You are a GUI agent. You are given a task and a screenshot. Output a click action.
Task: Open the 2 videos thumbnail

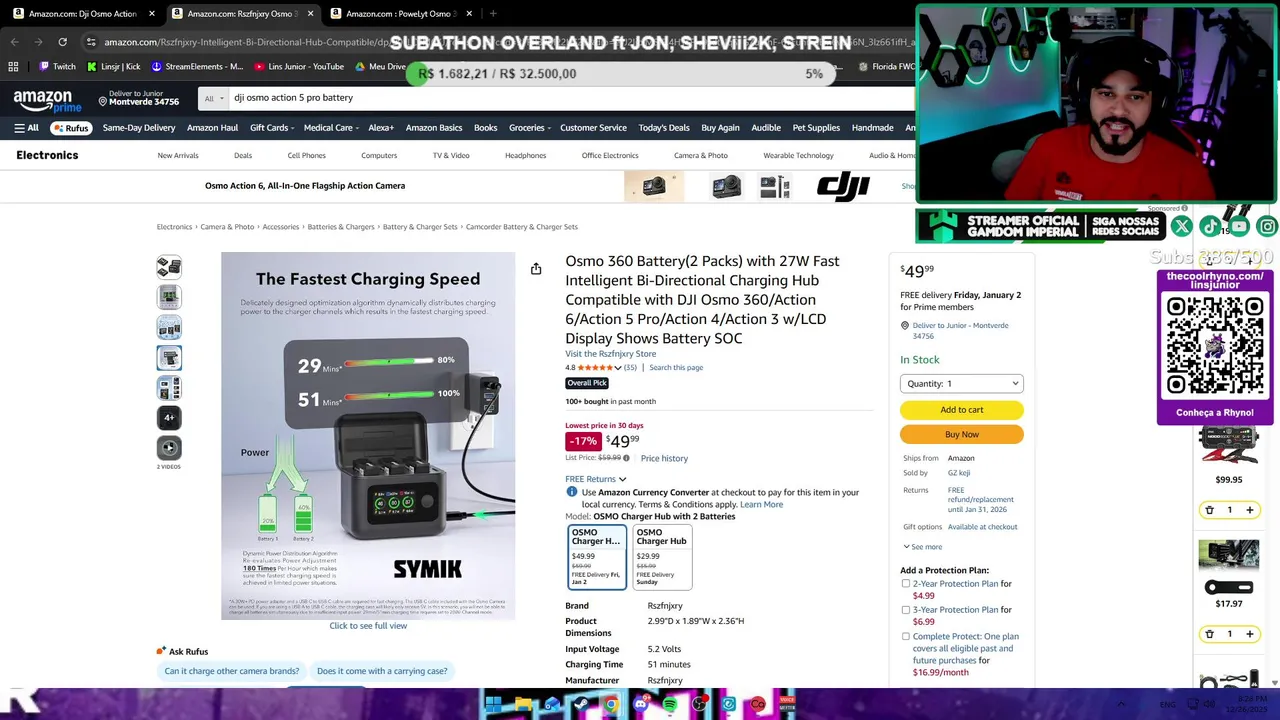click(169, 449)
